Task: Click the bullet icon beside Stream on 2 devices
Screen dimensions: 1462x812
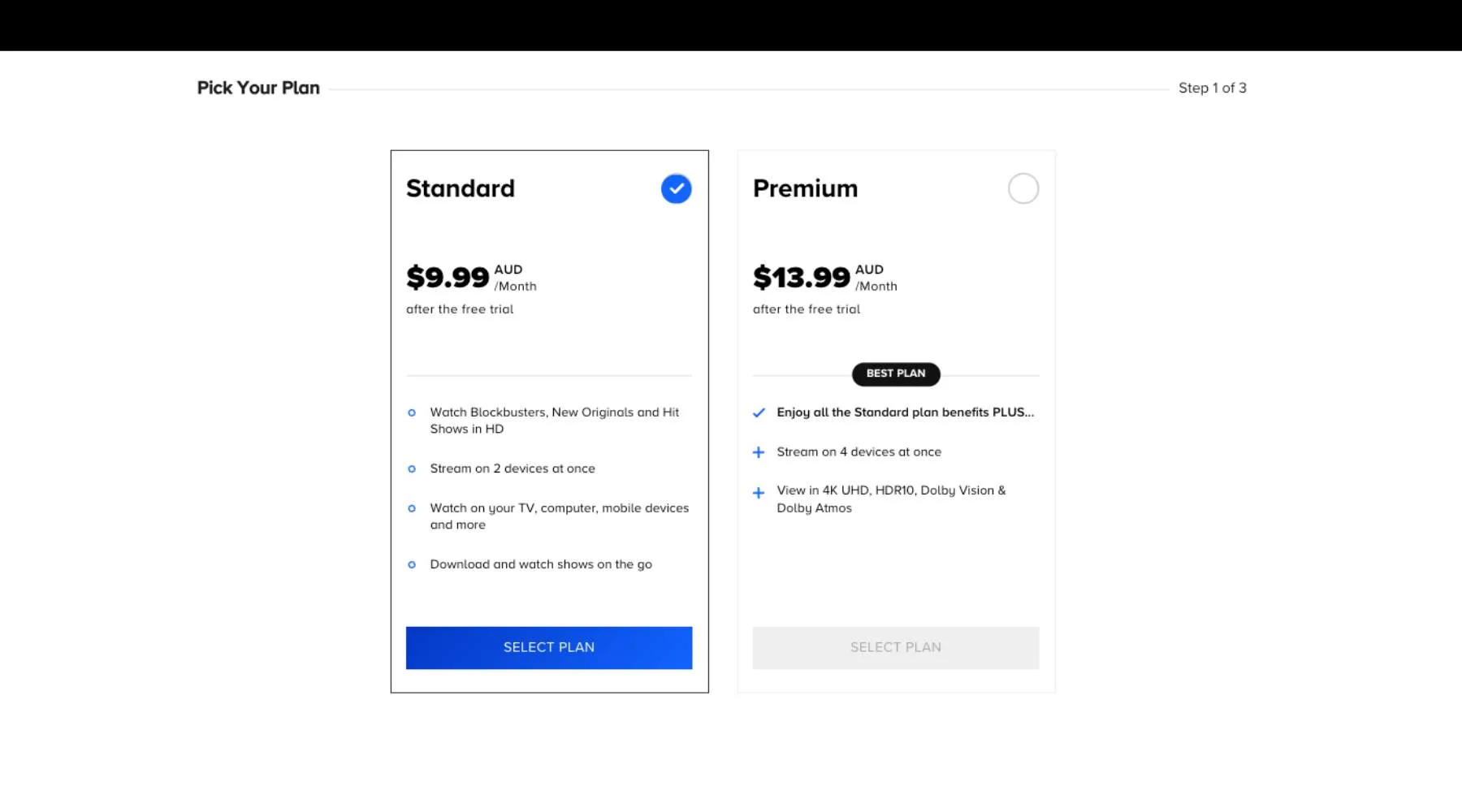Action: click(412, 469)
